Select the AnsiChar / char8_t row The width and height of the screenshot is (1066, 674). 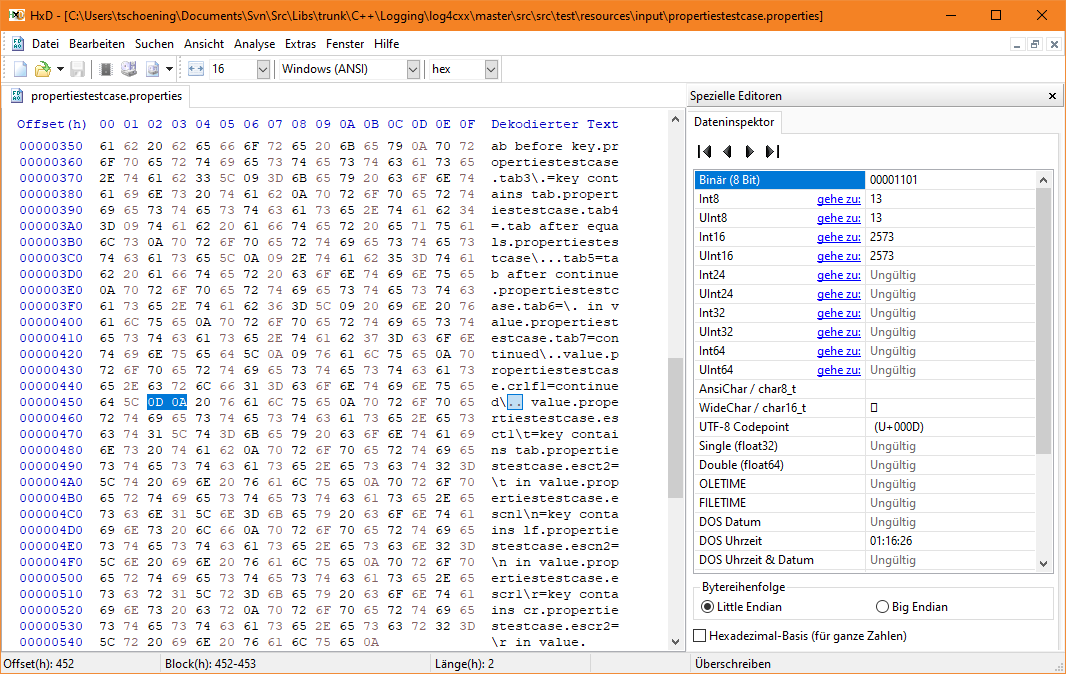click(x=865, y=389)
